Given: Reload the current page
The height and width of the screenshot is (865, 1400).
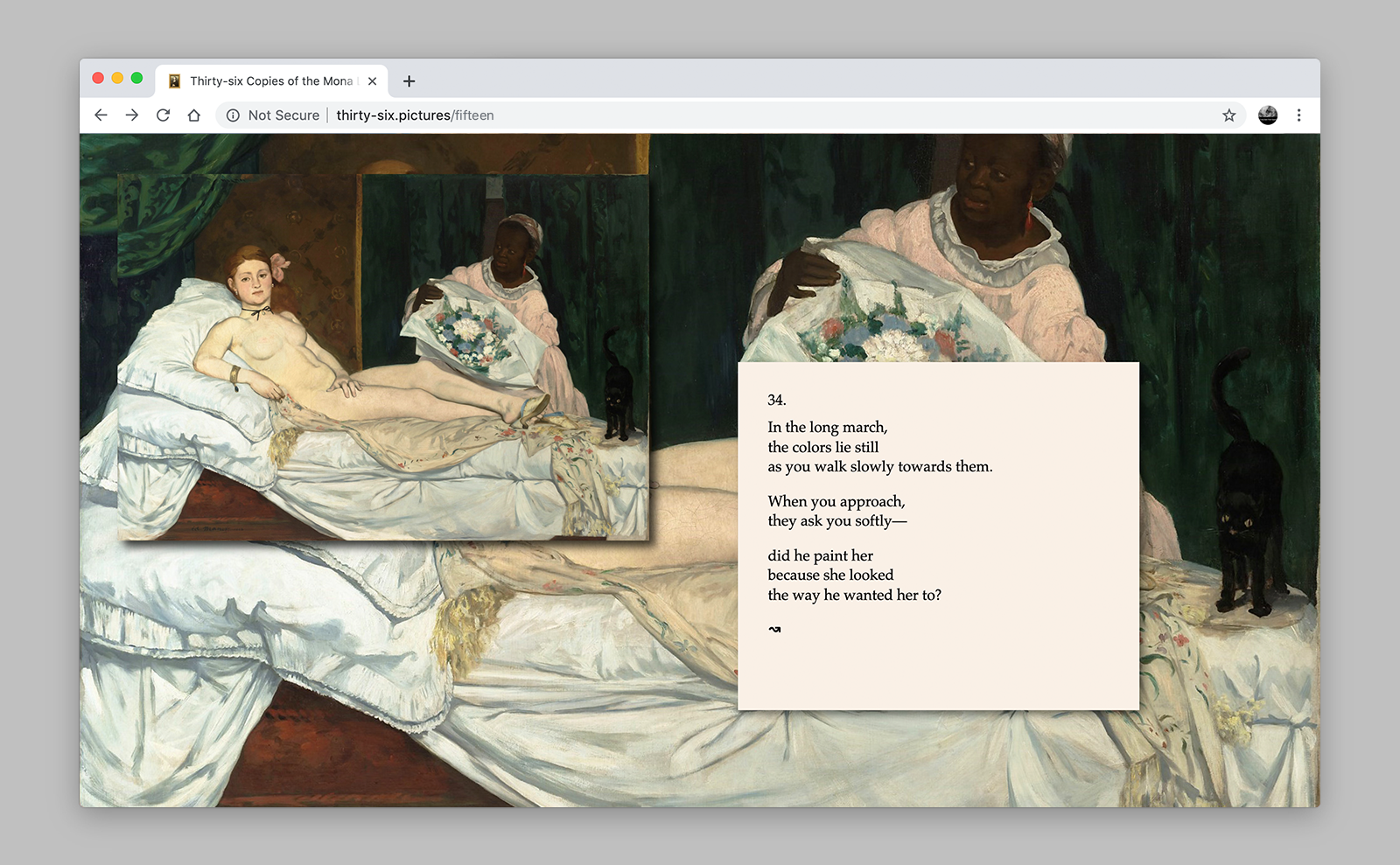Looking at the screenshot, I should 163,115.
